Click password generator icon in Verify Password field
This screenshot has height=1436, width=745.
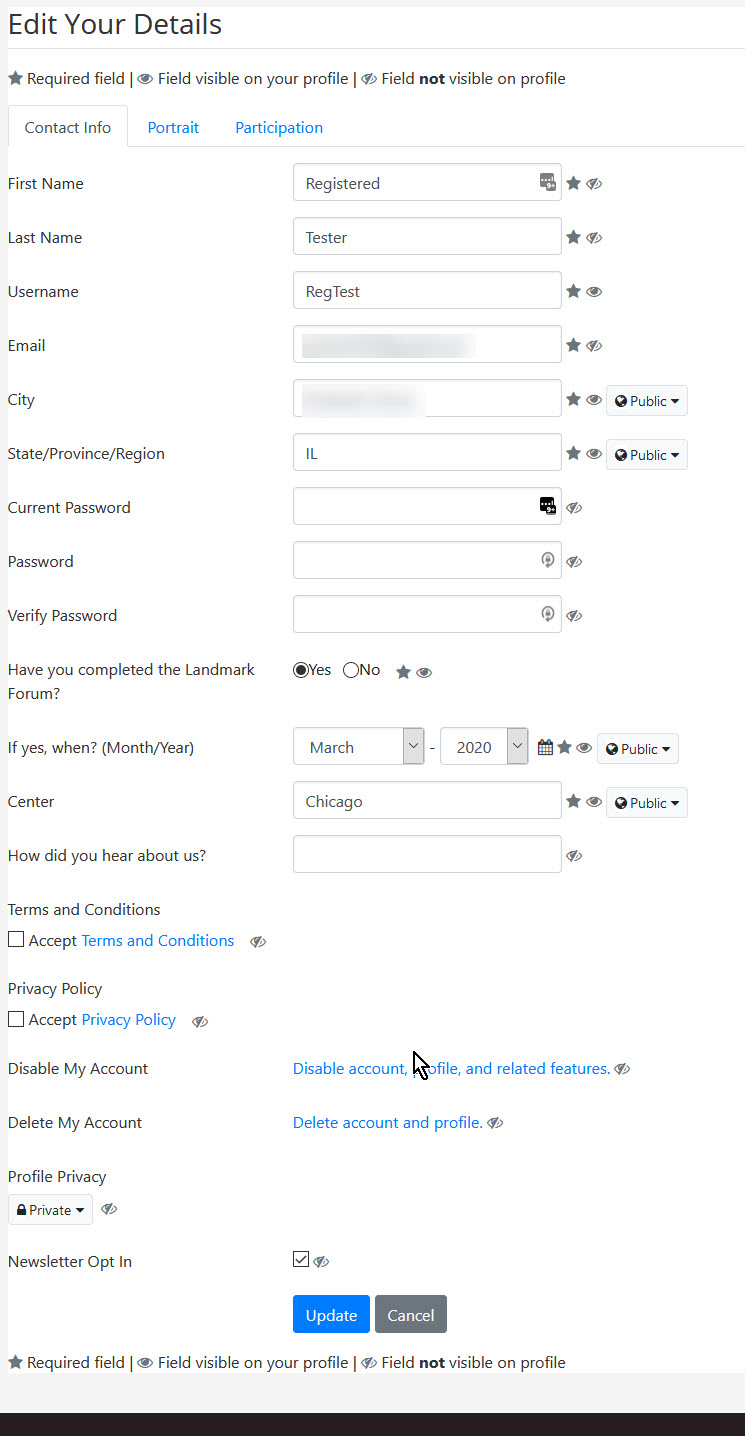point(548,614)
